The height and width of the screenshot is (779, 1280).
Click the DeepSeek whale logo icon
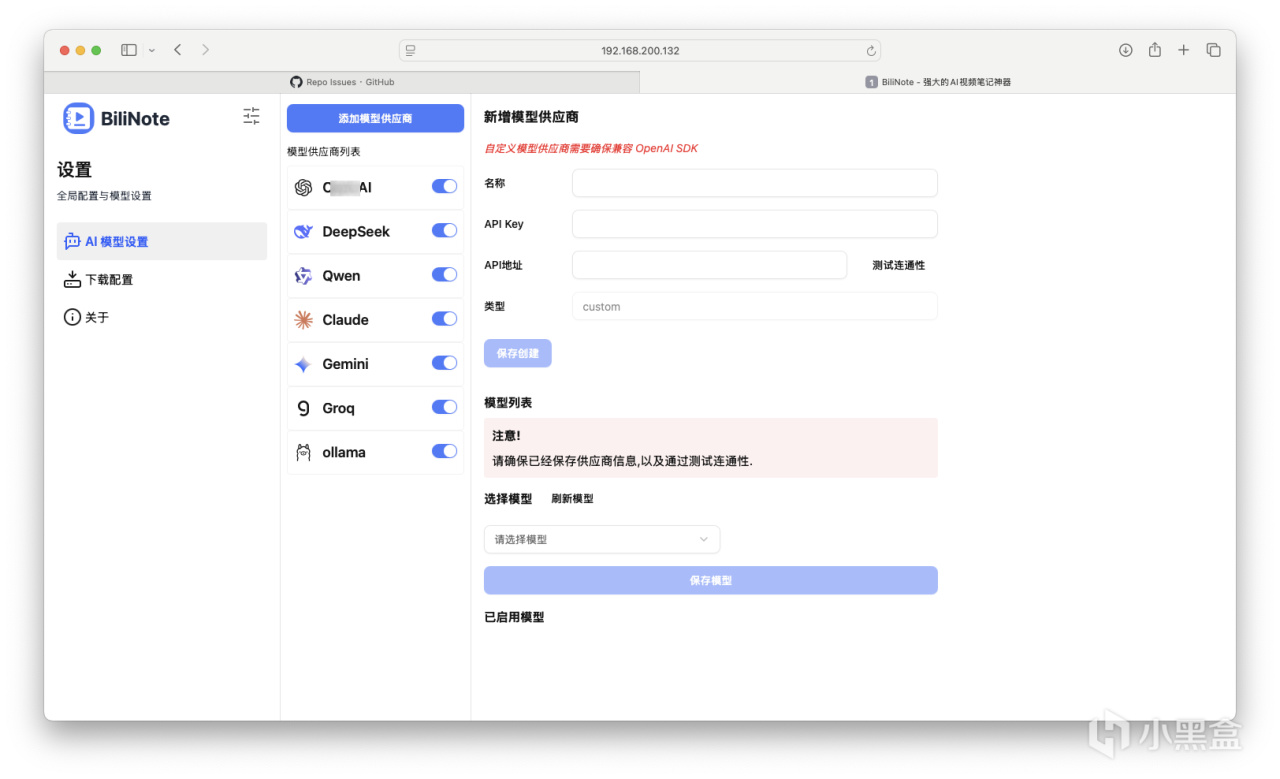point(303,231)
